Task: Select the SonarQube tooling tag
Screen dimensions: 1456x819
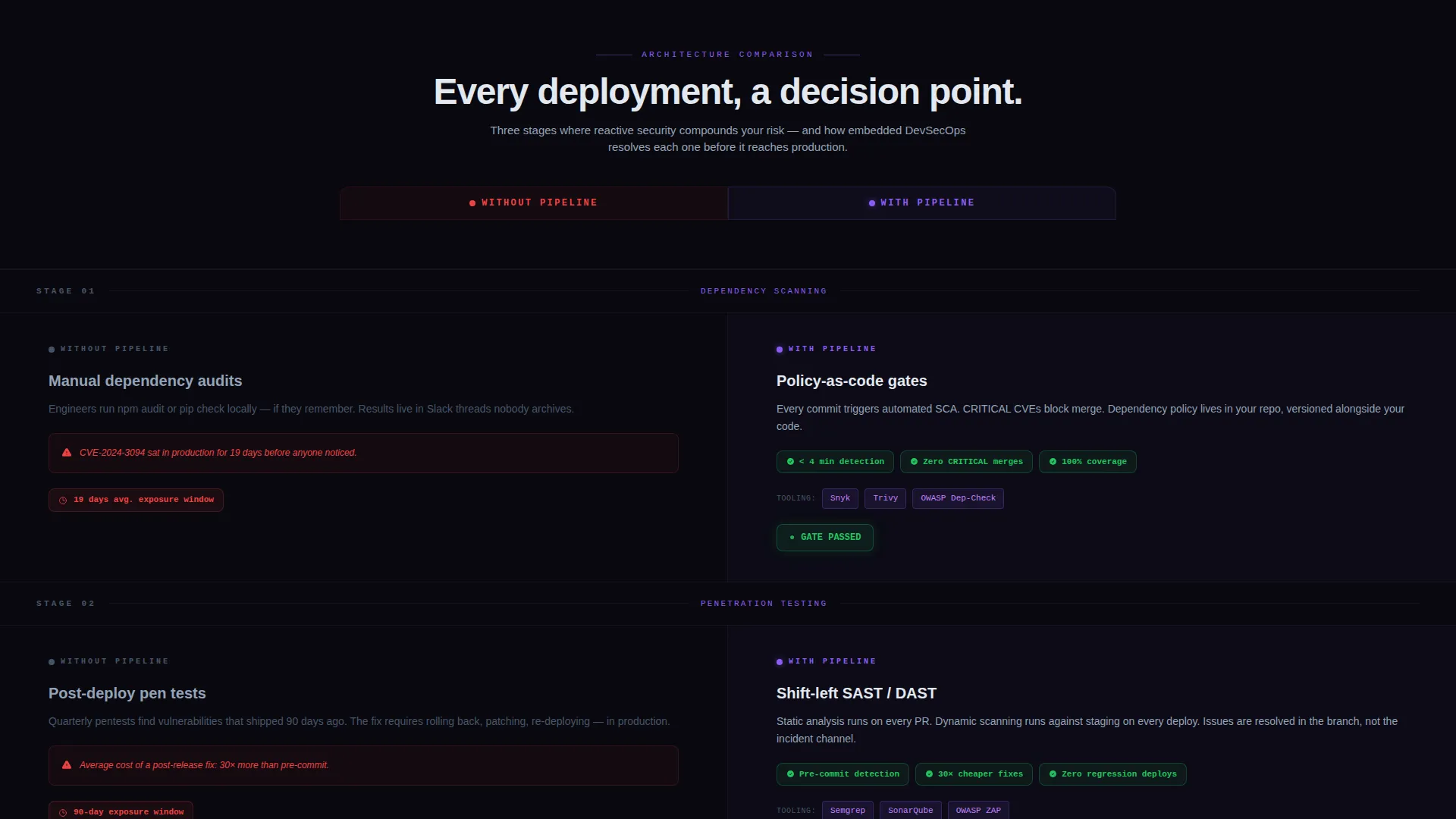Action: (x=910, y=811)
